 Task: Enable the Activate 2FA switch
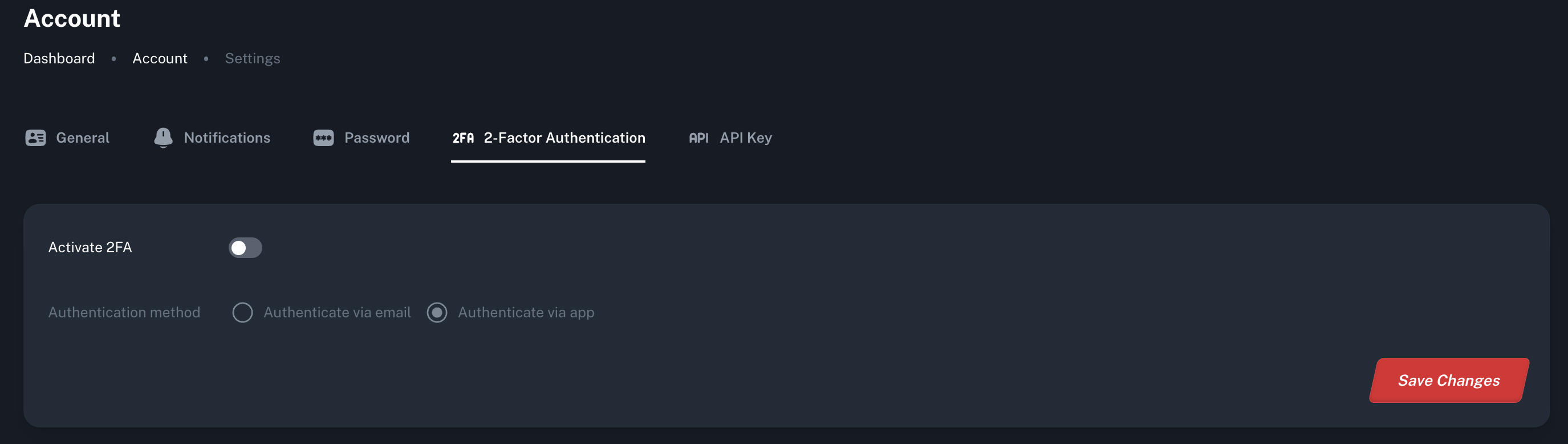pos(245,248)
